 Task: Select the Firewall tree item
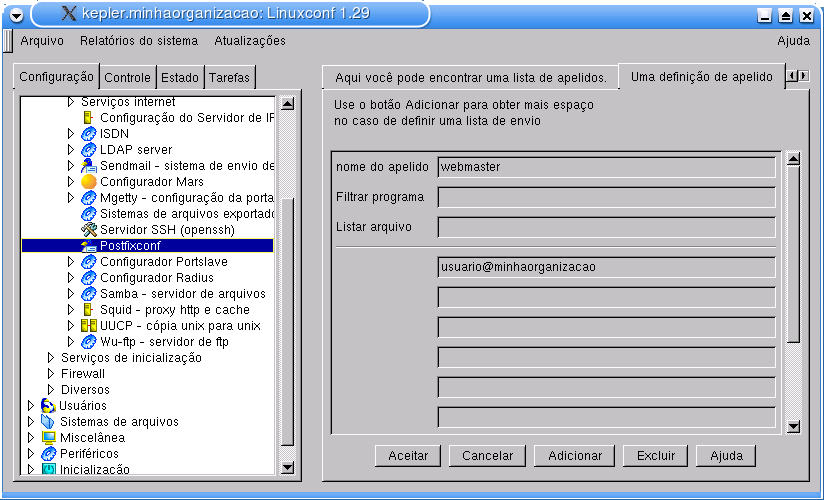coord(83,374)
